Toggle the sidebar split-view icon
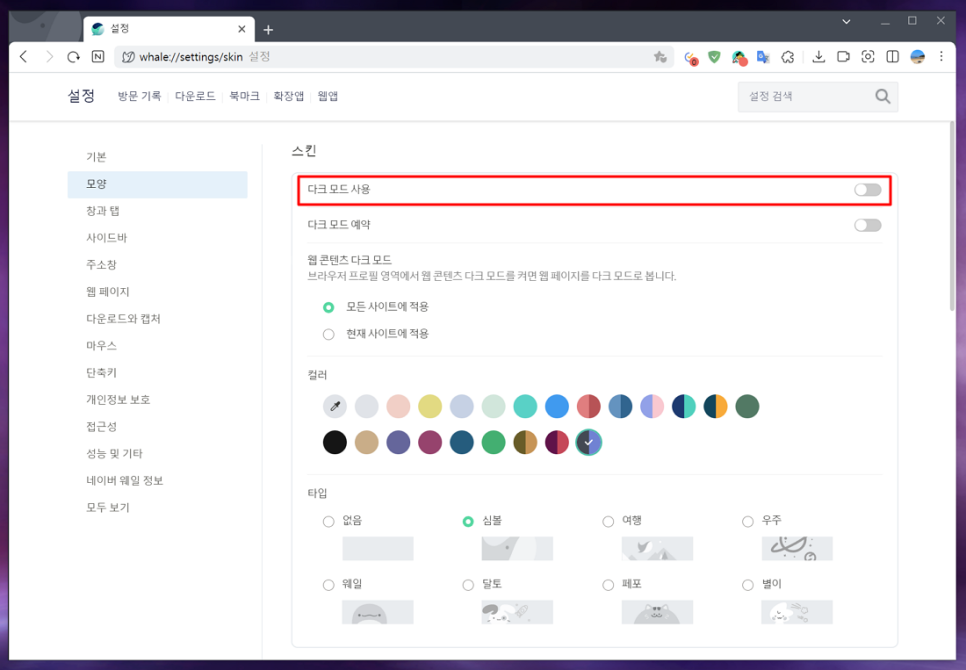 pyautogui.click(x=892, y=57)
